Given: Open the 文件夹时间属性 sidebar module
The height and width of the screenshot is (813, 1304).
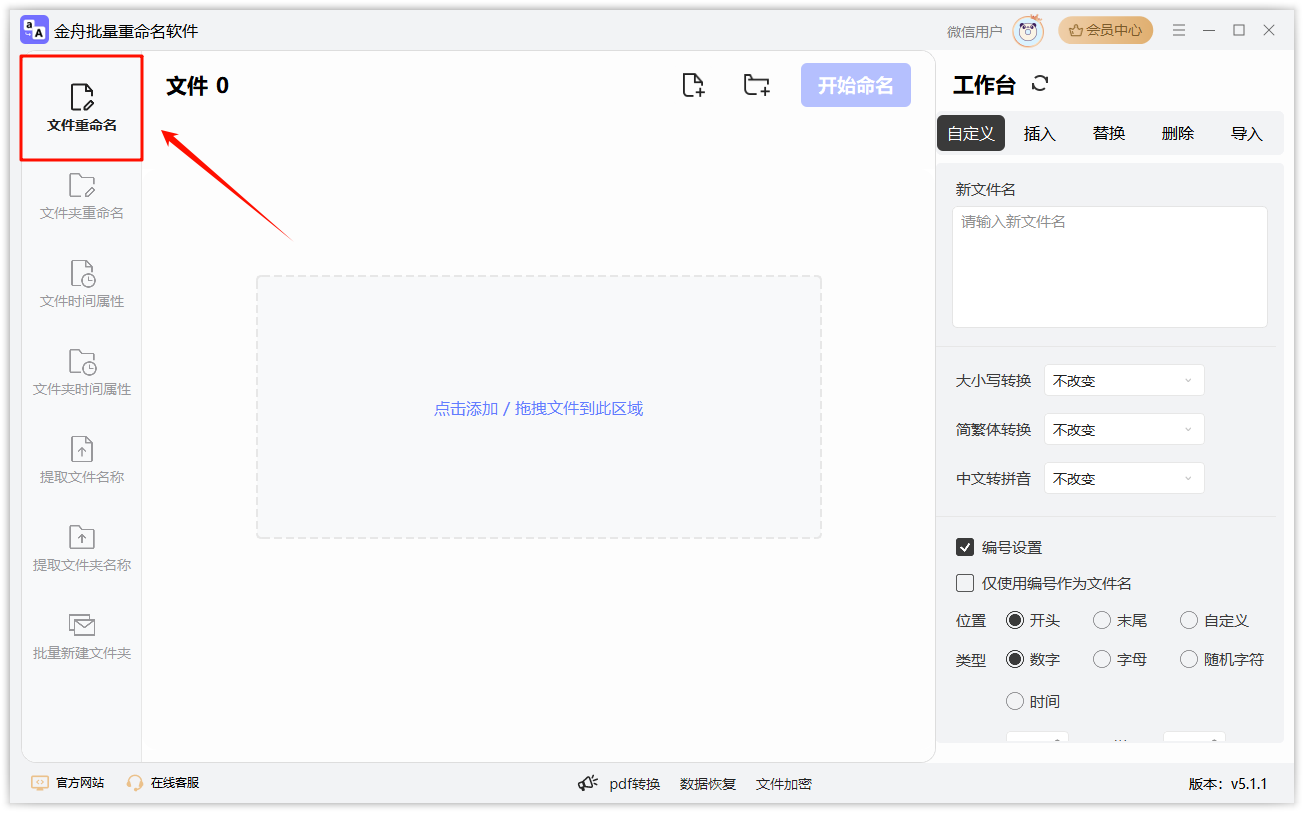Looking at the screenshot, I should point(82,372).
